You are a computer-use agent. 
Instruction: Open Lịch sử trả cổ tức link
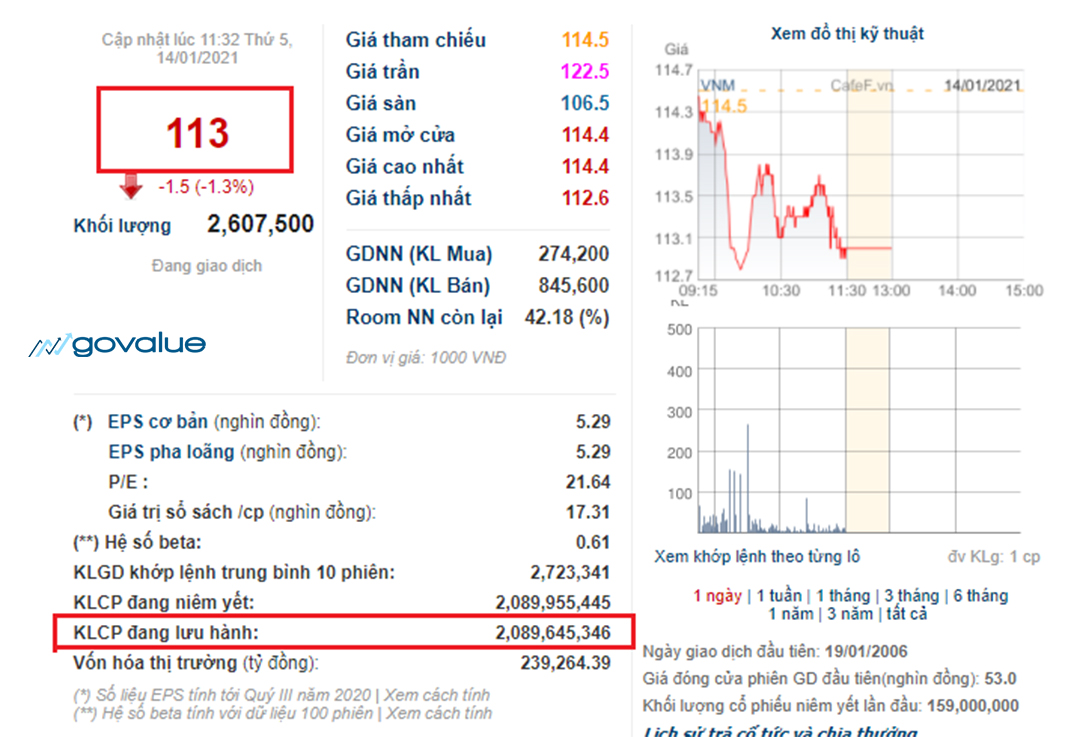[780, 732]
